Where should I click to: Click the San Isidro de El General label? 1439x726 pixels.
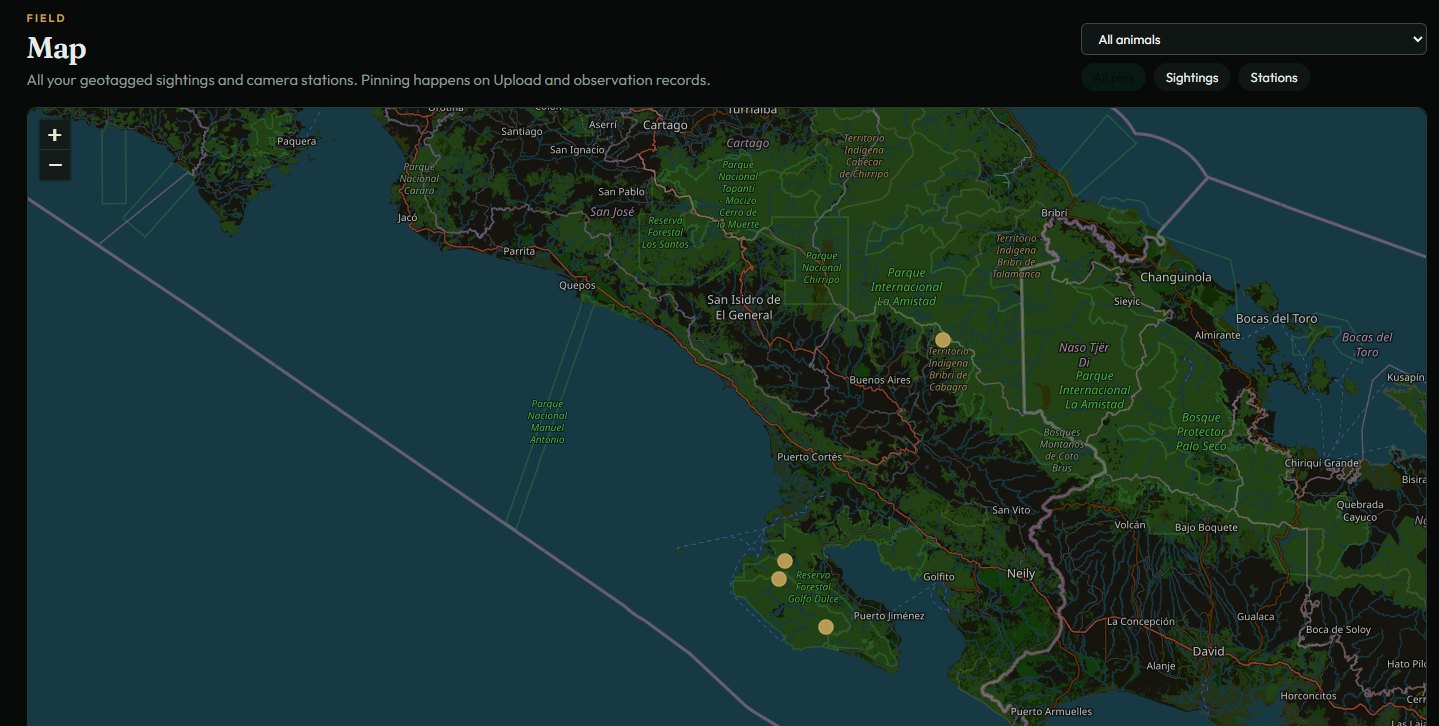pos(743,307)
